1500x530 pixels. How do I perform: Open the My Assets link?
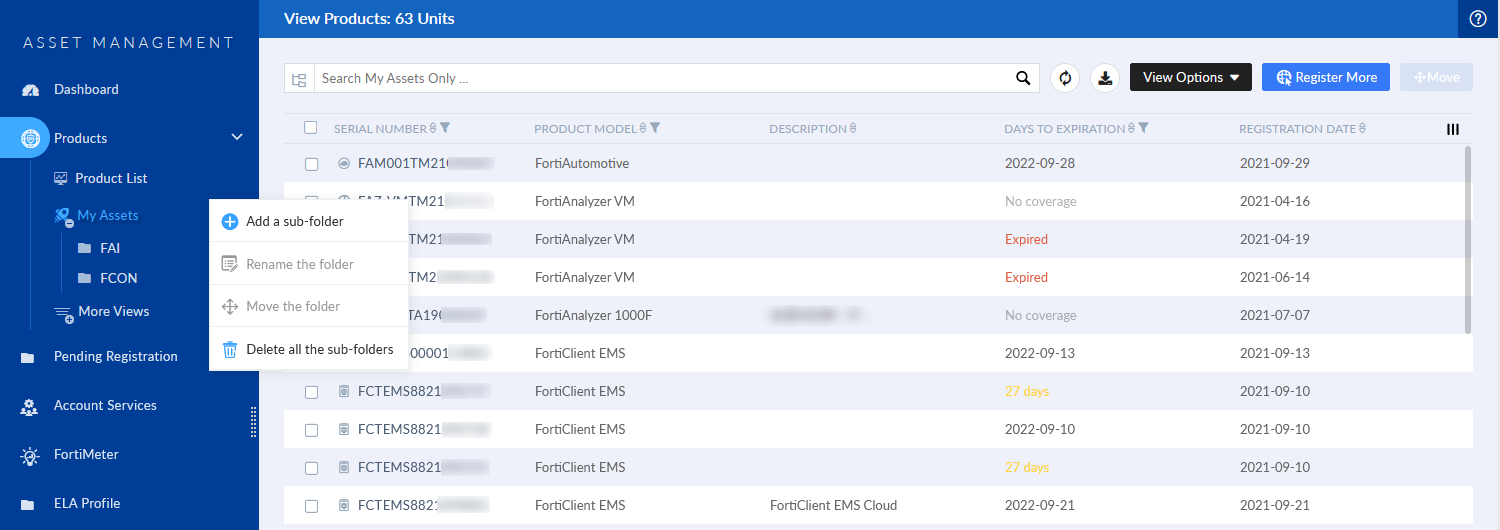pyautogui.click(x=108, y=216)
